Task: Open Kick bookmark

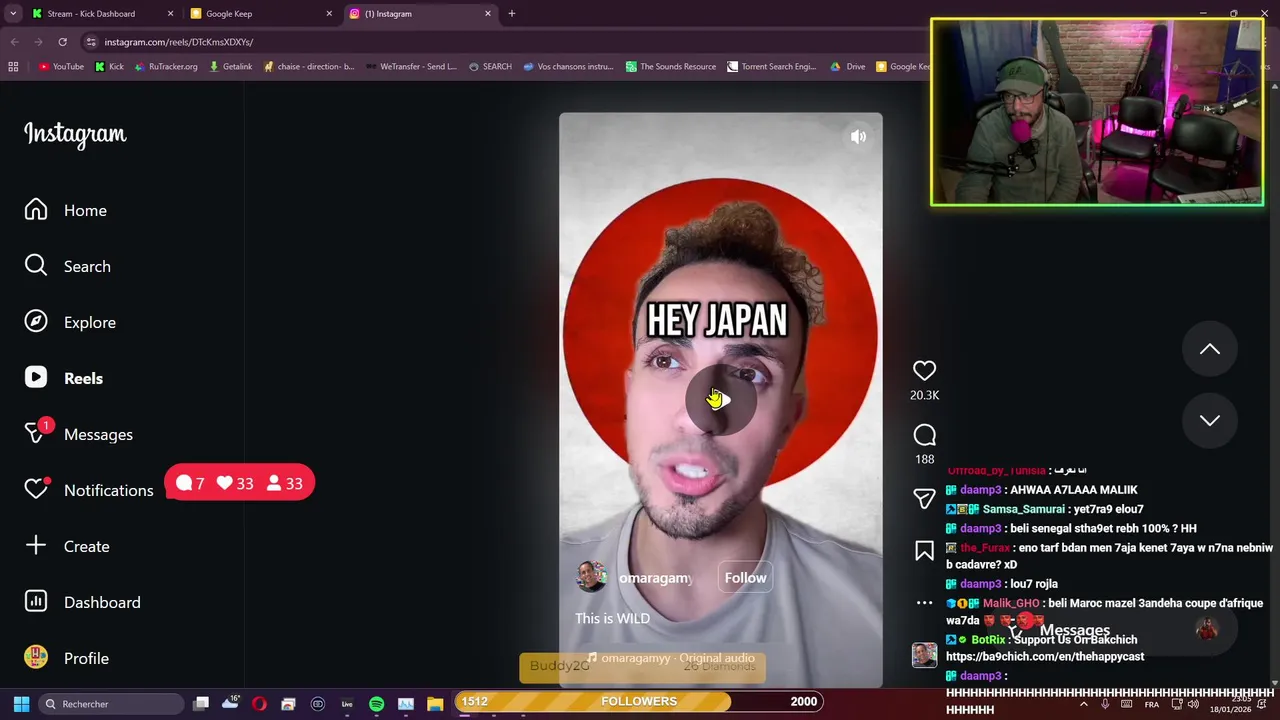Action: pos(109,67)
